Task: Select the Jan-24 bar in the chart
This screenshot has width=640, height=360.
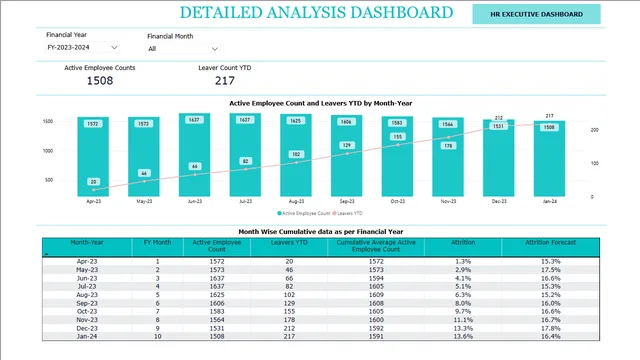Action: tap(549, 158)
